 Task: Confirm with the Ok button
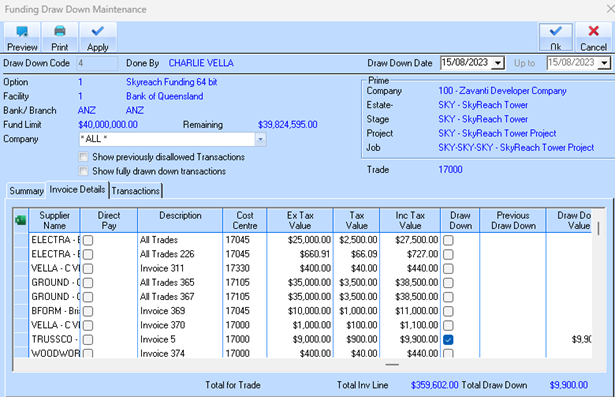point(555,37)
